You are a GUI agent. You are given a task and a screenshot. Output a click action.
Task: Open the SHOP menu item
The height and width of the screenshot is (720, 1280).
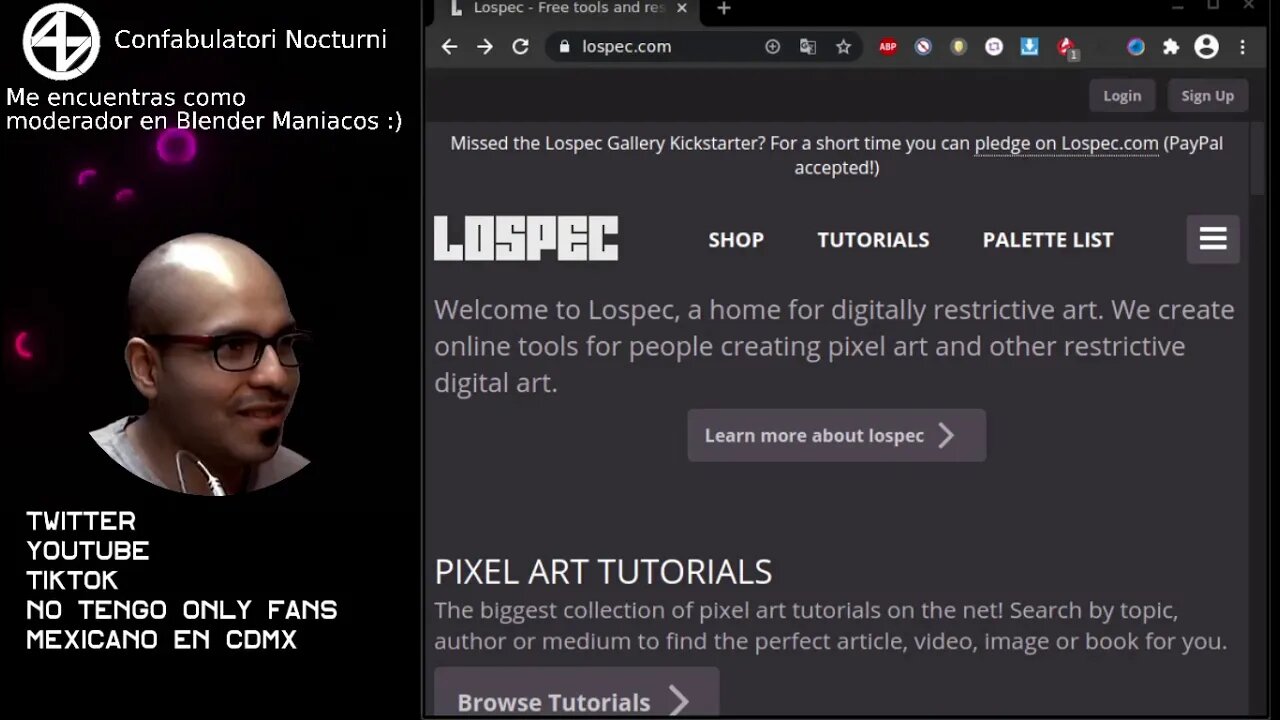coord(736,240)
